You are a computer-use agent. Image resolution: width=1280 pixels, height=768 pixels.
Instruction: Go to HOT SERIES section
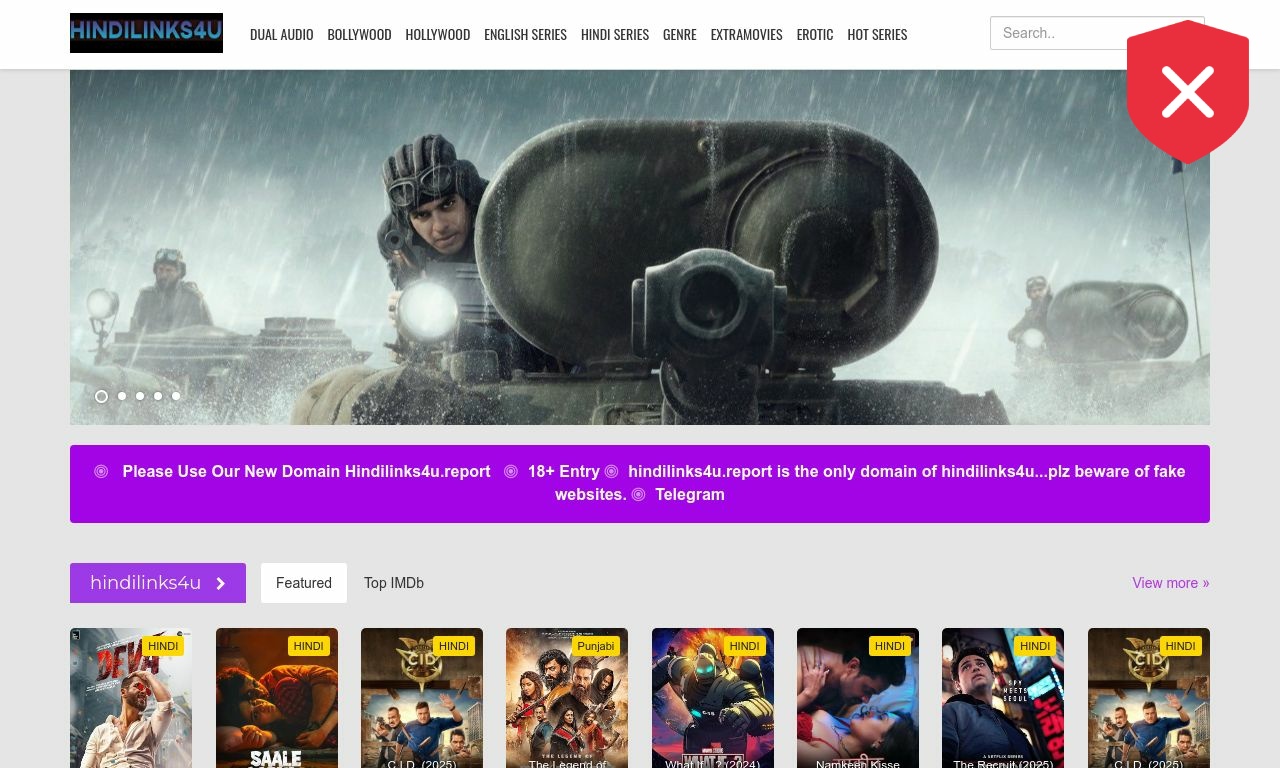[x=877, y=34]
